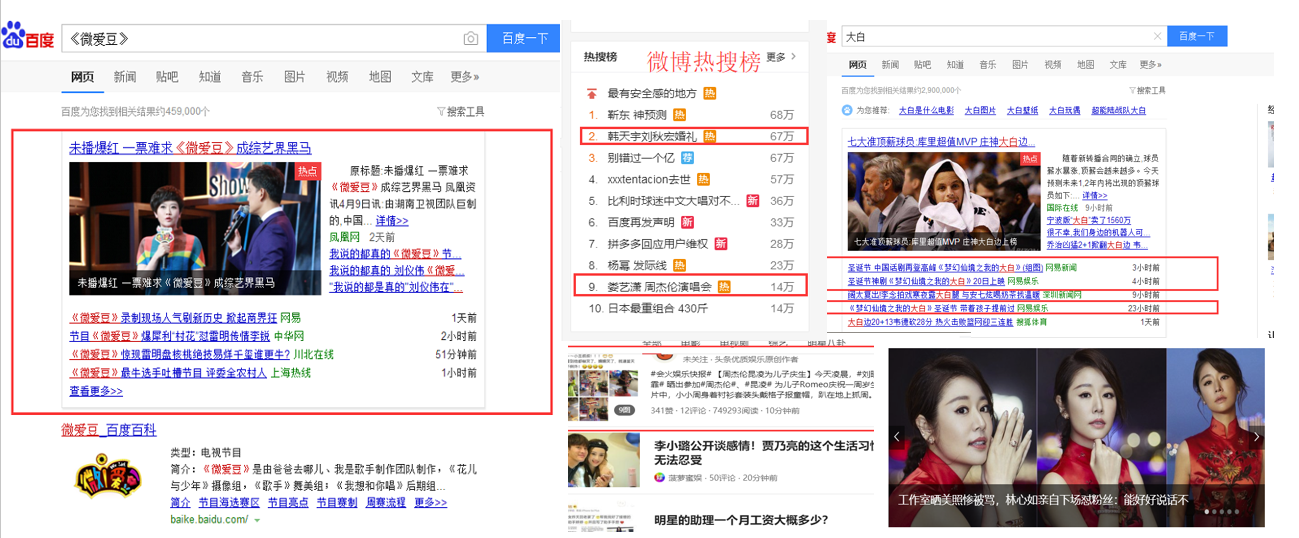This screenshot has height=538, width=1299.
Task: Click the red top-pinned arrow icon in 热搜榜
Action: (592, 94)
